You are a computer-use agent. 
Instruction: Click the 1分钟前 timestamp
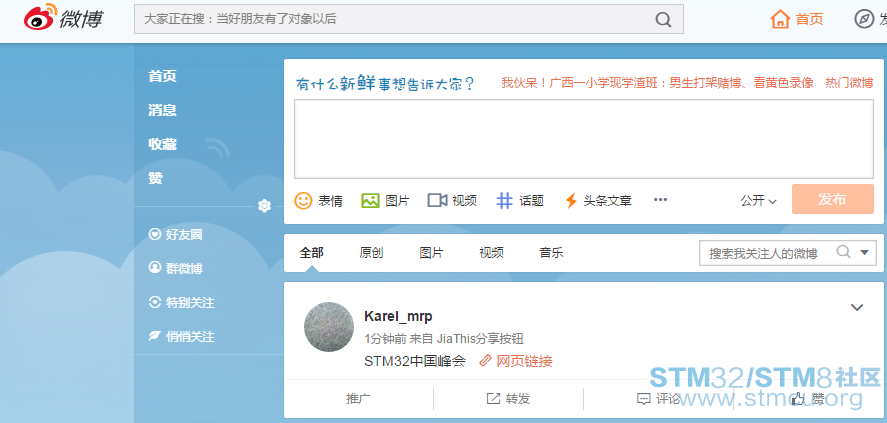(x=385, y=339)
